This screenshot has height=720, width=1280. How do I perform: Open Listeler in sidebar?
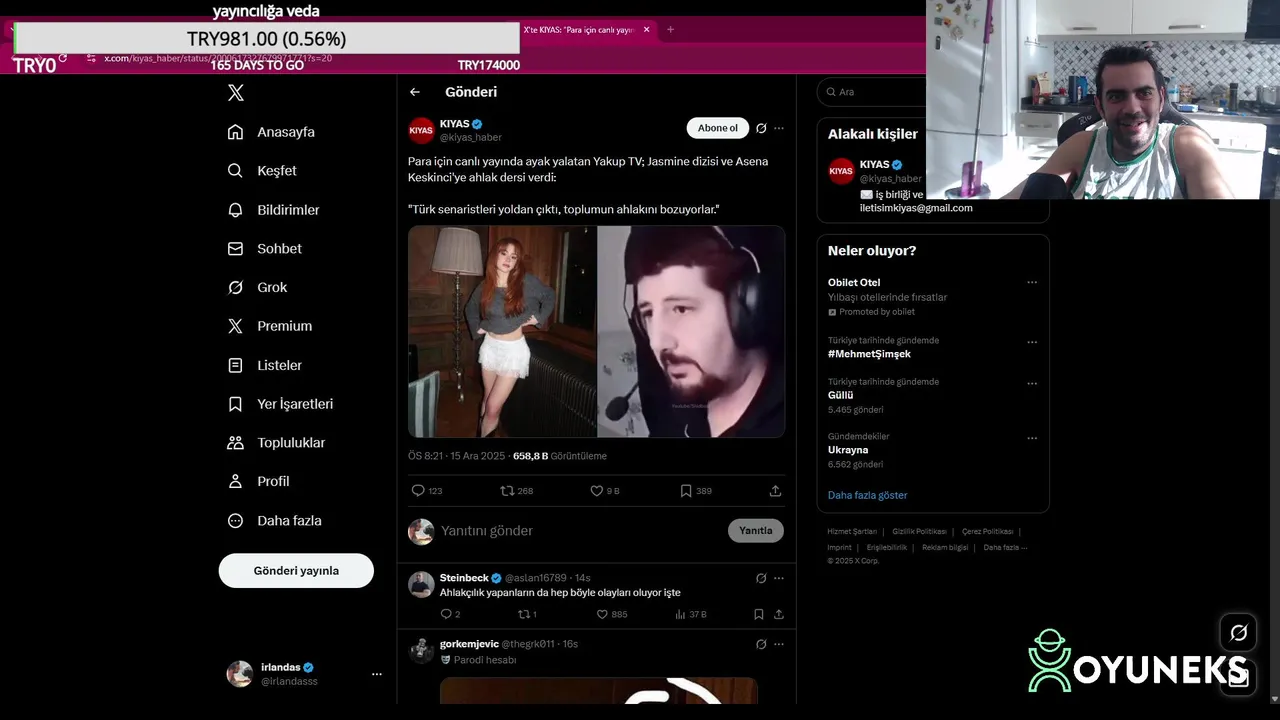tap(264, 366)
